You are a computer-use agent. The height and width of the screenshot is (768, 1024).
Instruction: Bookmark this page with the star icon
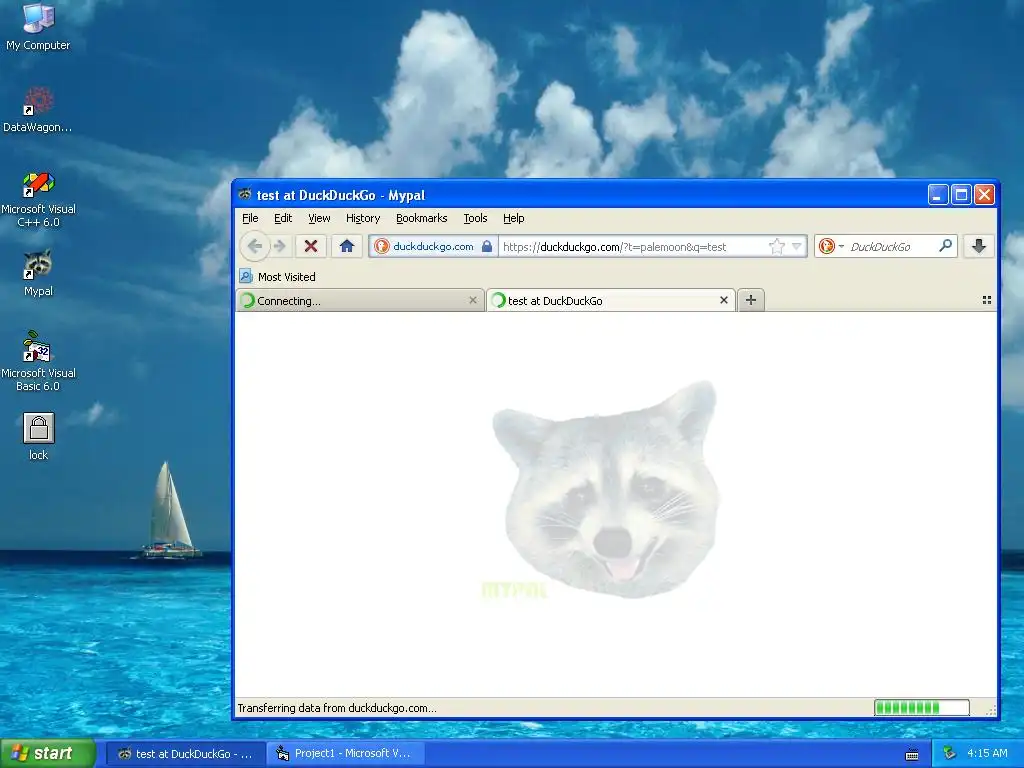click(776, 246)
